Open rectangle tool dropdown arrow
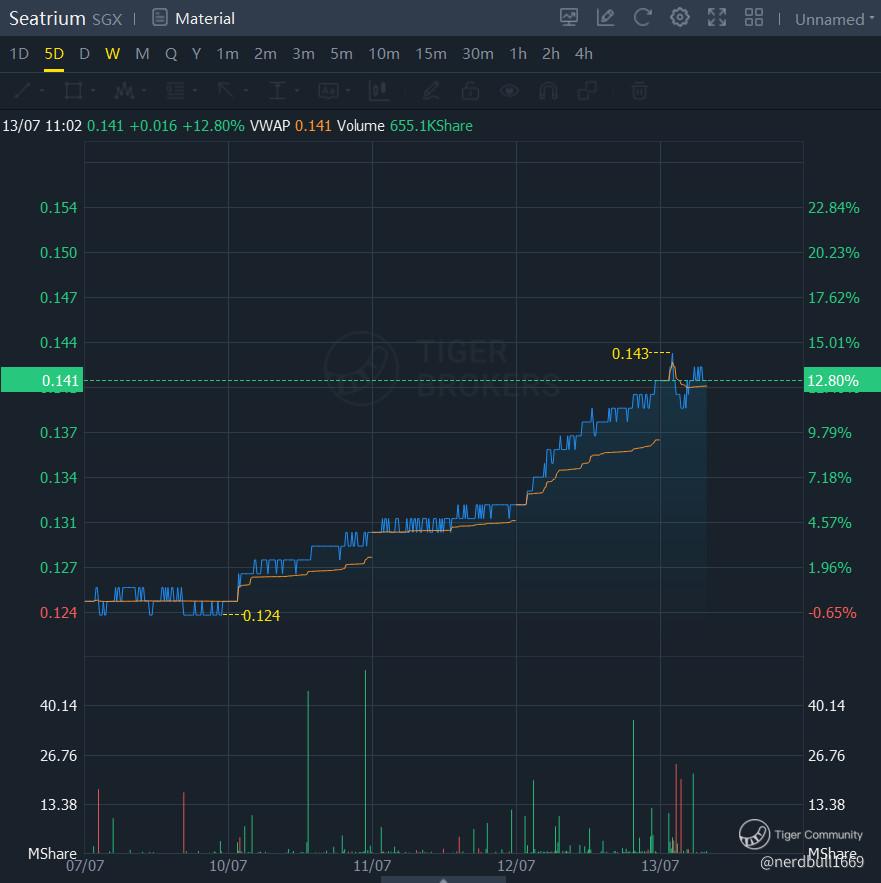 point(93,90)
